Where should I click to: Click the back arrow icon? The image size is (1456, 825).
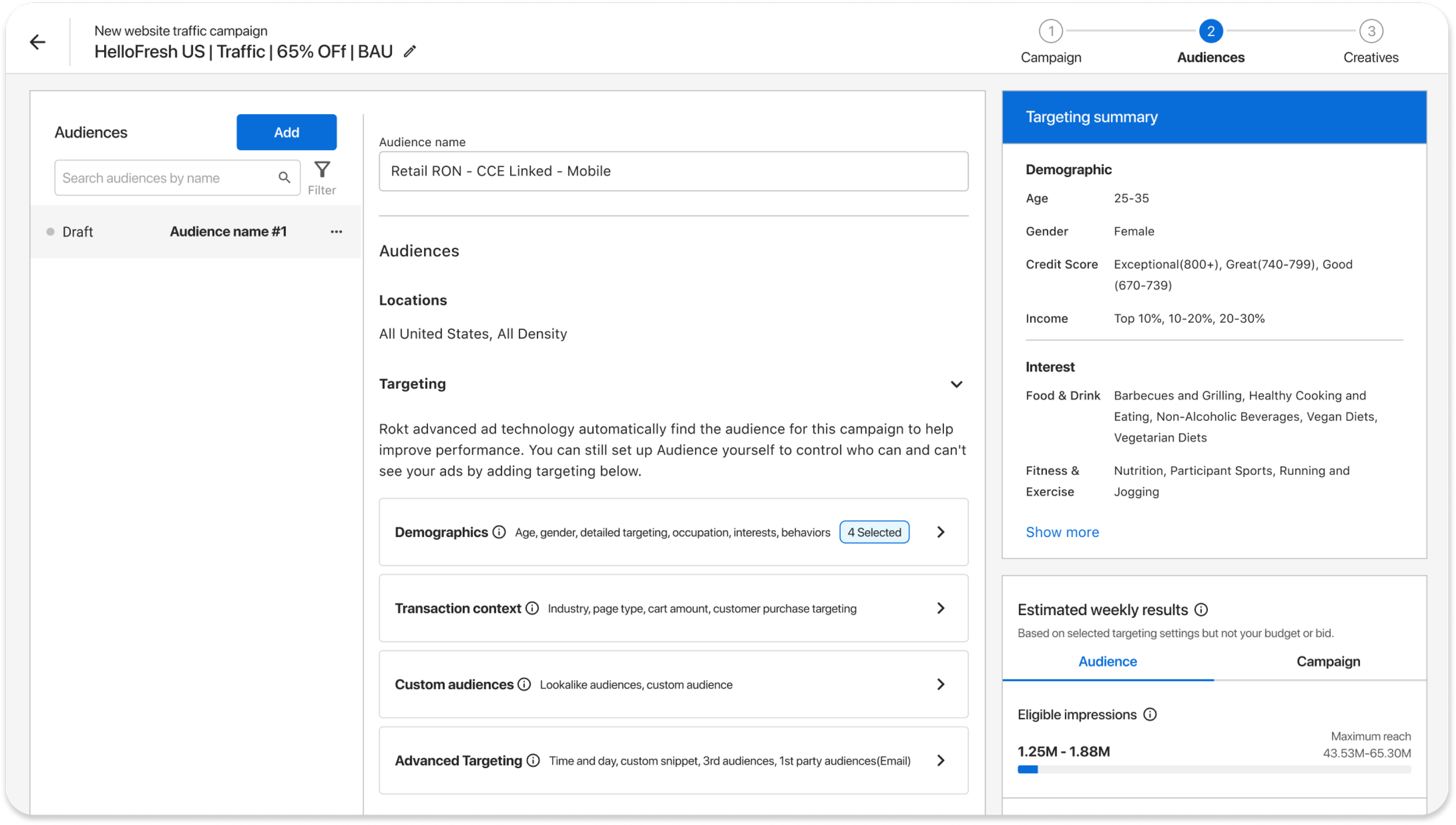tap(38, 42)
